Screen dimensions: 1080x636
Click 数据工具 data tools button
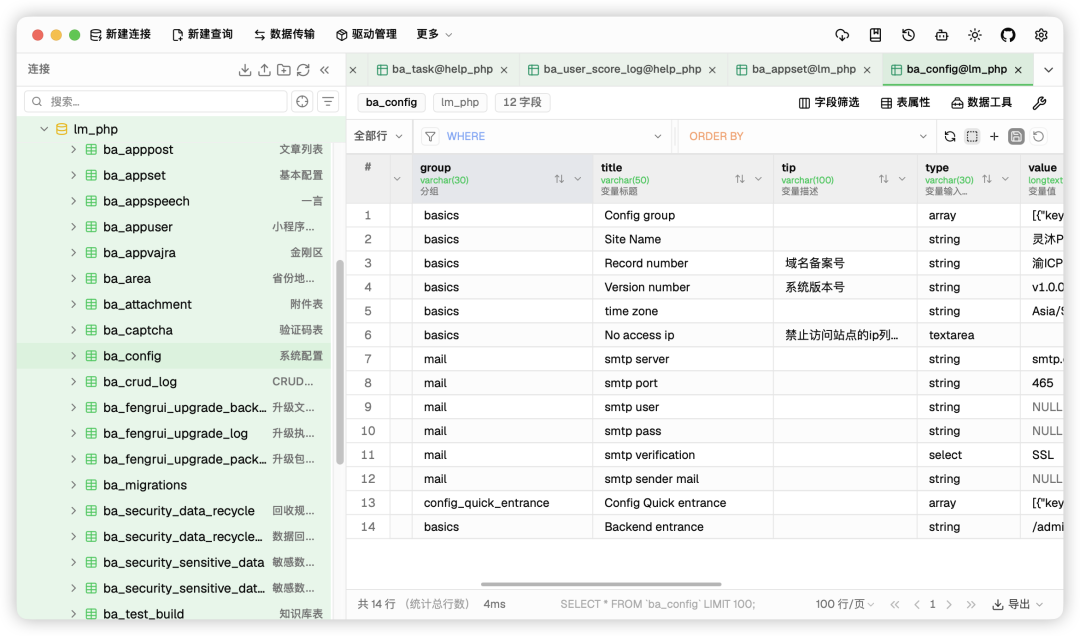982,103
